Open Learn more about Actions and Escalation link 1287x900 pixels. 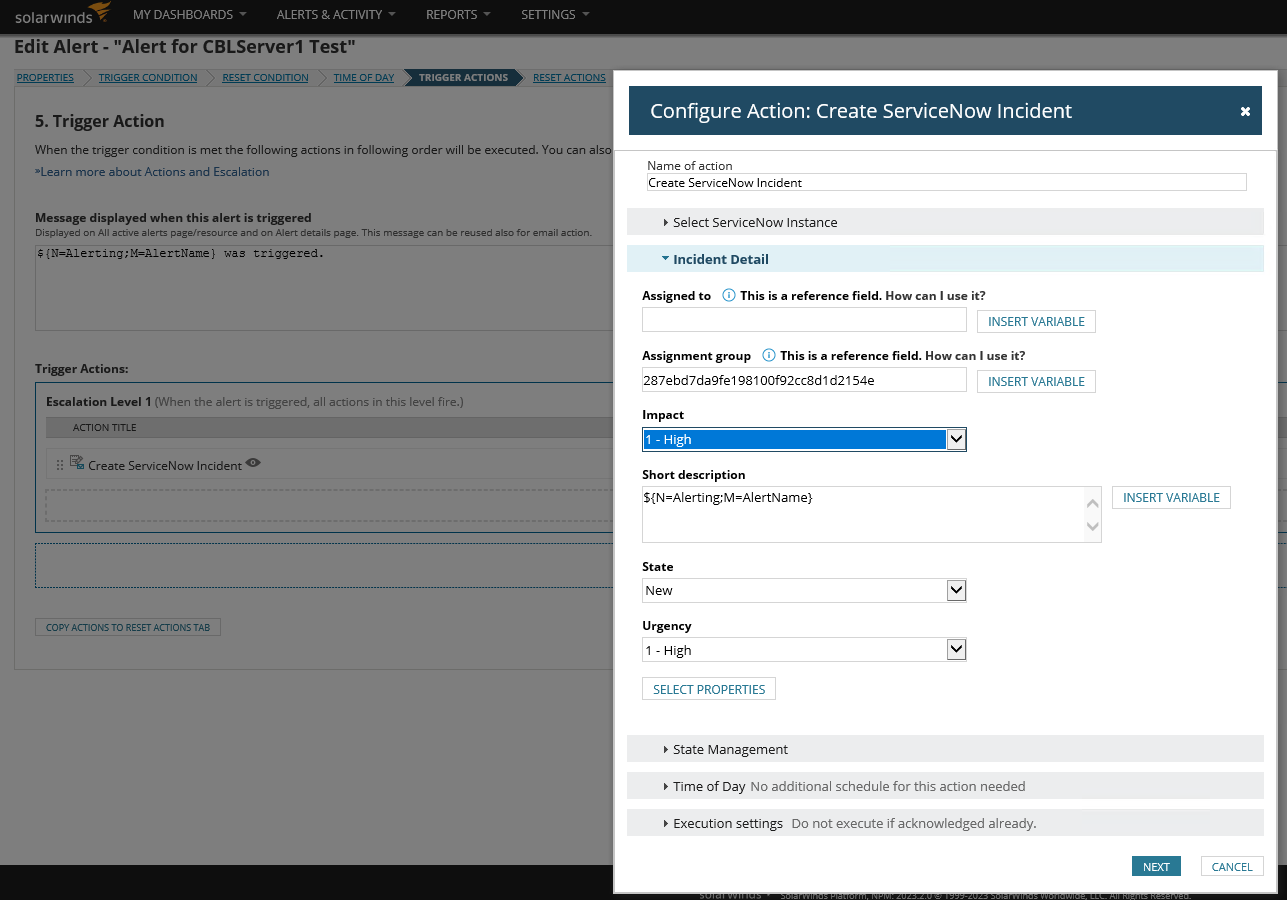tap(154, 172)
